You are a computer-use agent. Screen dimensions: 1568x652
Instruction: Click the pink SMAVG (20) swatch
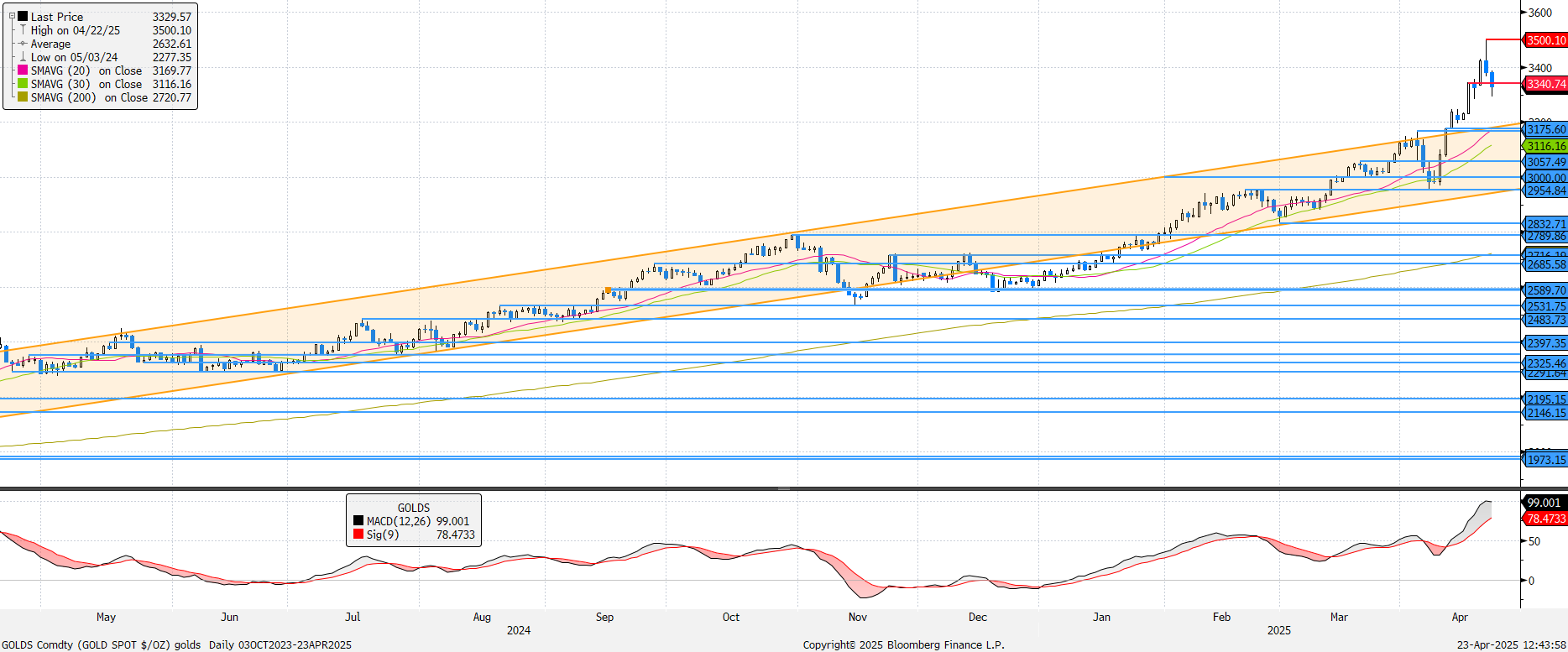click(x=23, y=70)
